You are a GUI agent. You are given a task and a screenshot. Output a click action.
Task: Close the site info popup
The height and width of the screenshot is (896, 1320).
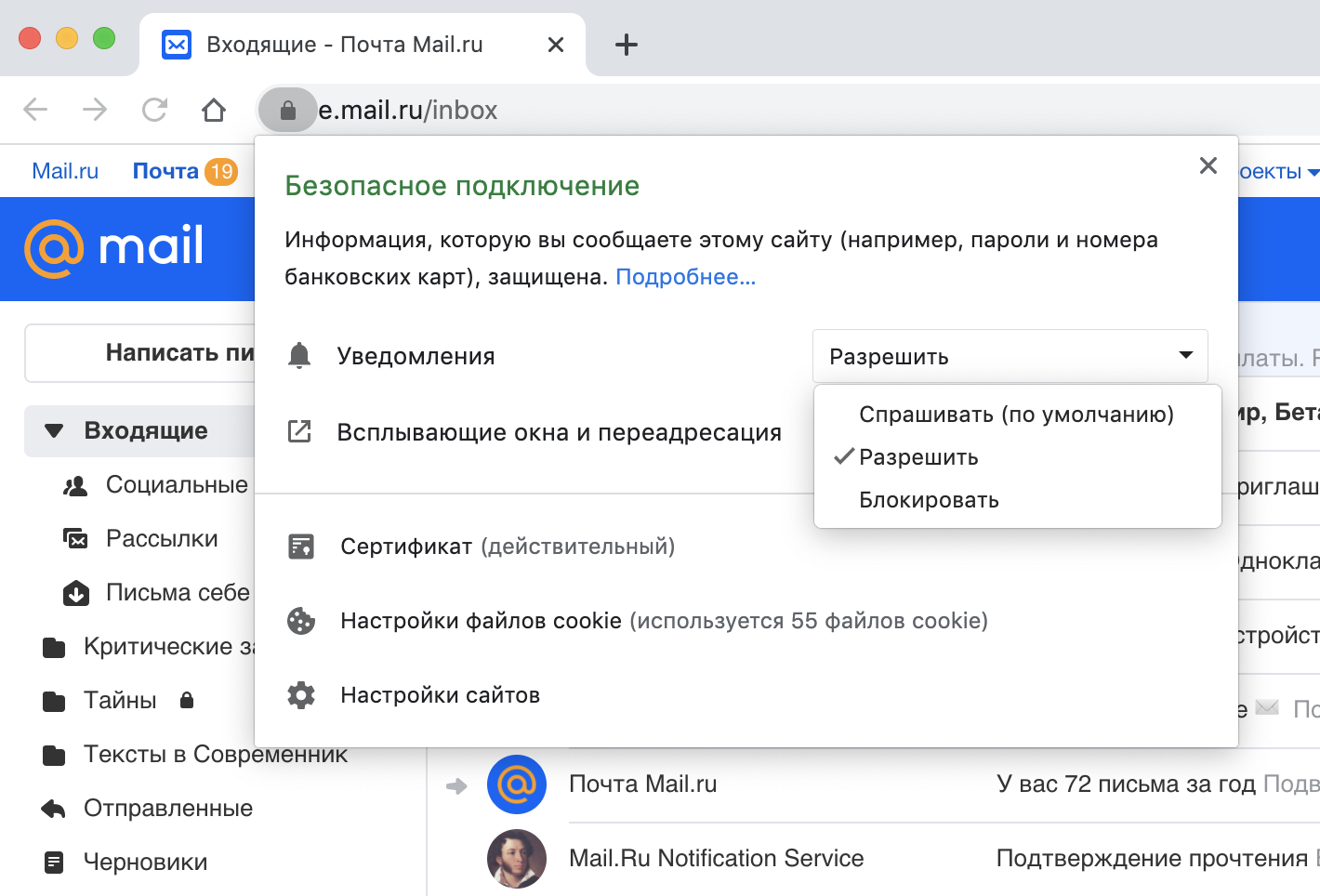(x=1208, y=165)
